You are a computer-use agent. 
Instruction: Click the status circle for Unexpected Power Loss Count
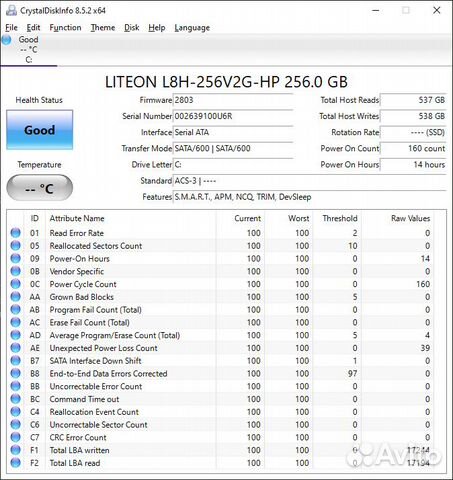click(x=15, y=348)
